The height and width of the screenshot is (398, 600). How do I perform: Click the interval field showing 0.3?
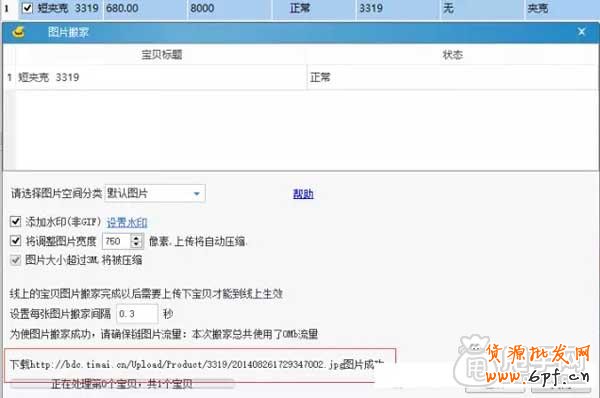point(137,314)
